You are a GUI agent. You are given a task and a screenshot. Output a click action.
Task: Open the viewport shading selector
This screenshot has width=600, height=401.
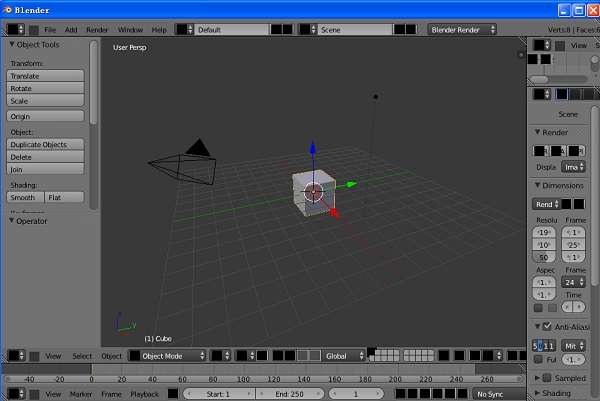coord(221,355)
